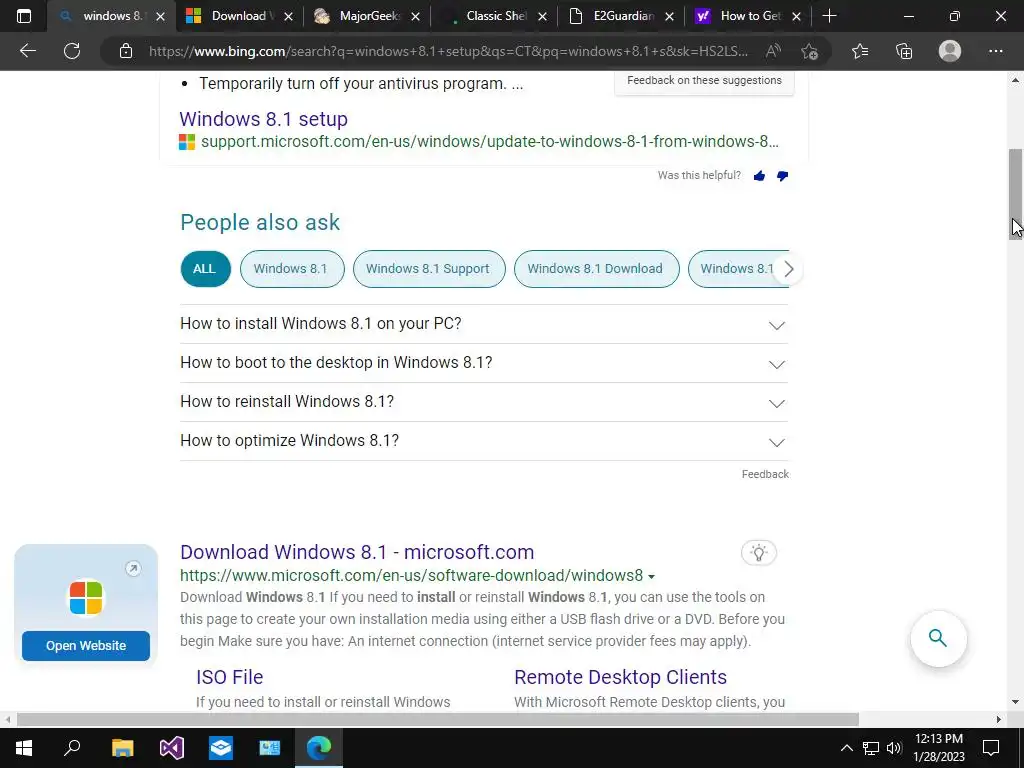Give thumbs down for Was this helpful
This screenshot has height=768, width=1024.
click(782, 176)
